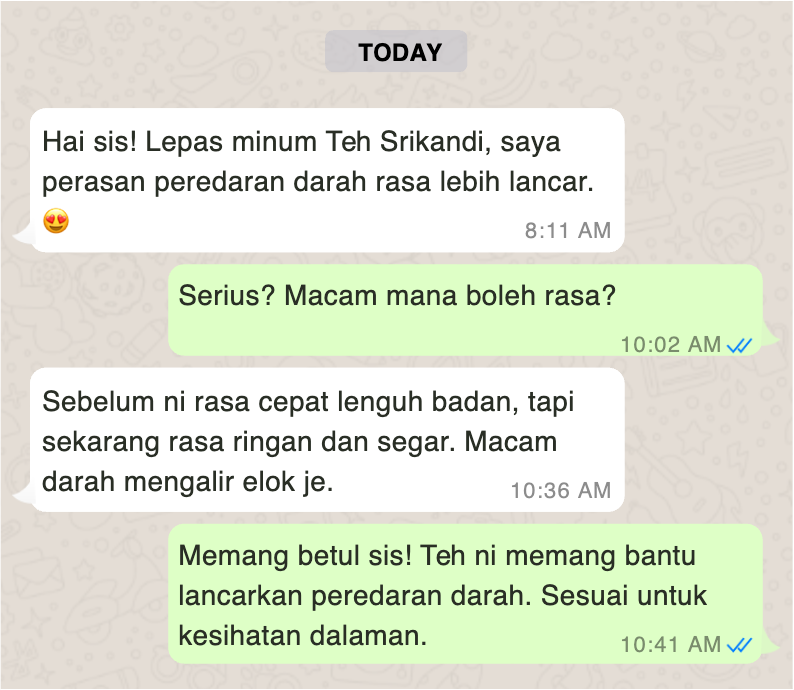The width and height of the screenshot is (794, 690).
Task: Click the text 'darah mengalir elok je.'
Action: click(187, 481)
